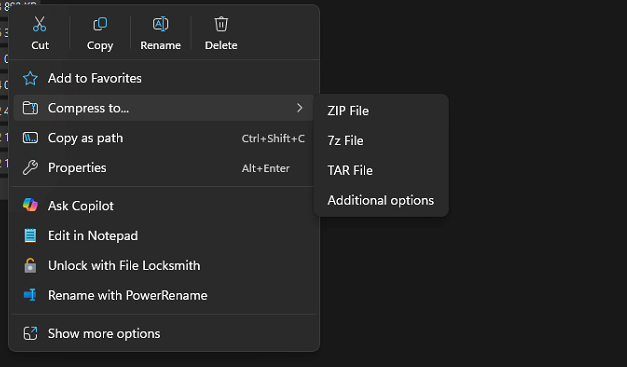Click the Copy icon

(100, 24)
